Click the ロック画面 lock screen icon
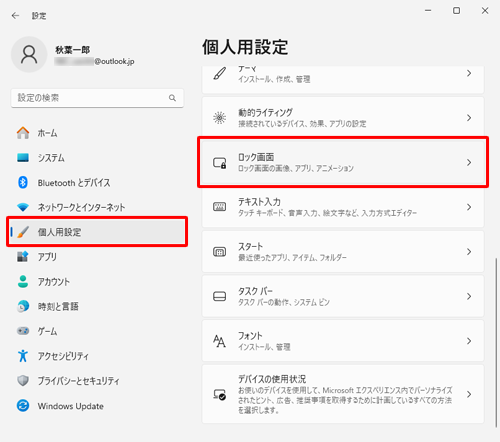 click(x=220, y=163)
